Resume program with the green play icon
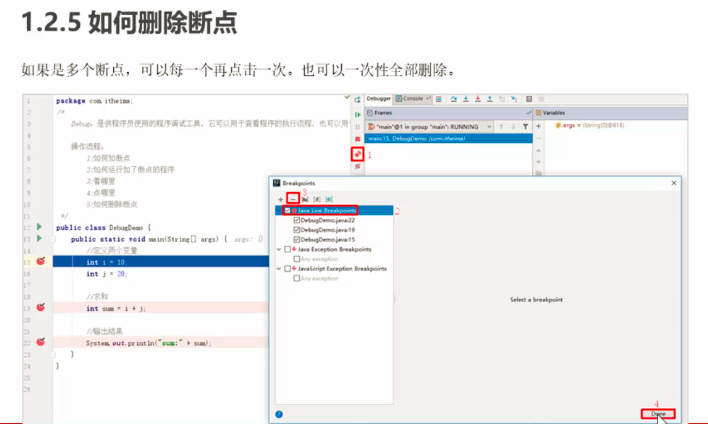The width and height of the screenshot is (708, 424). [x=357, y=115]
